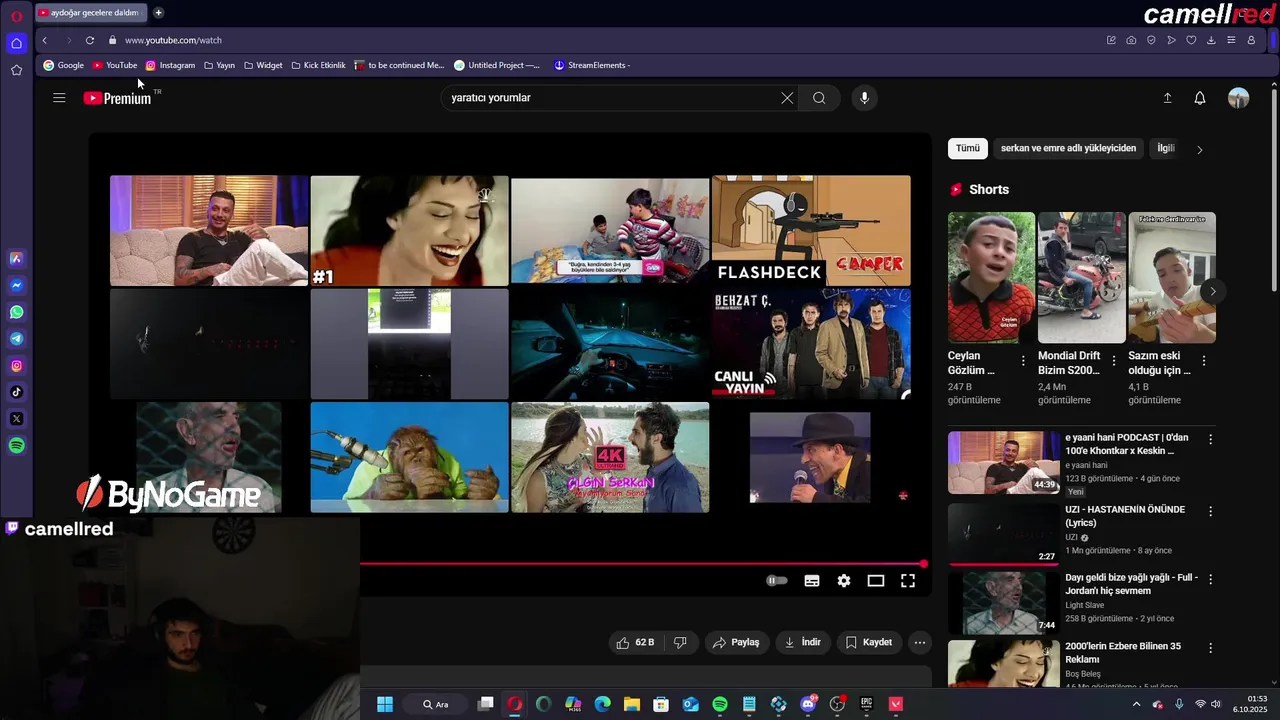
Task: Toggle theater mode in player
Action: [876, 581]
